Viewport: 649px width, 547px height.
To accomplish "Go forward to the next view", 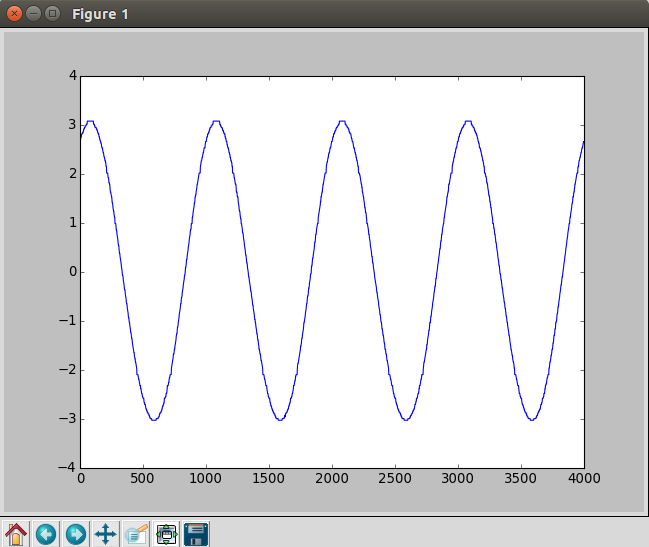I will pyautogui.click(x=76, y=534).
